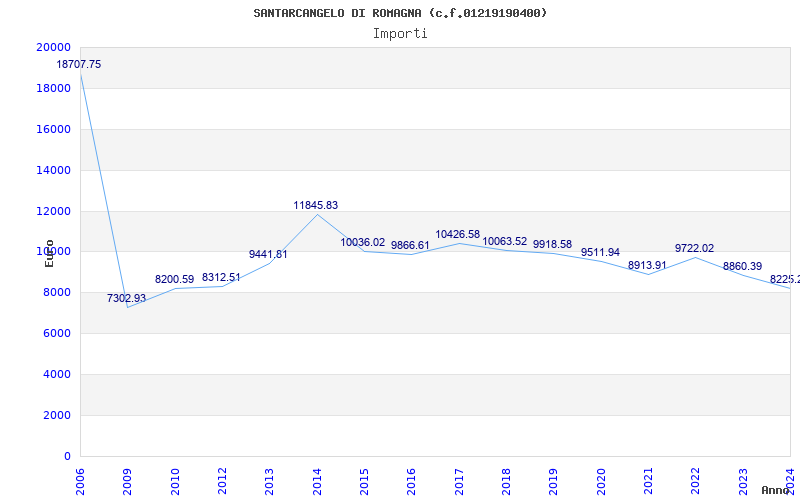Select the x-axis year 2012
Screen dimensions: 800x500
click(222, 481)
